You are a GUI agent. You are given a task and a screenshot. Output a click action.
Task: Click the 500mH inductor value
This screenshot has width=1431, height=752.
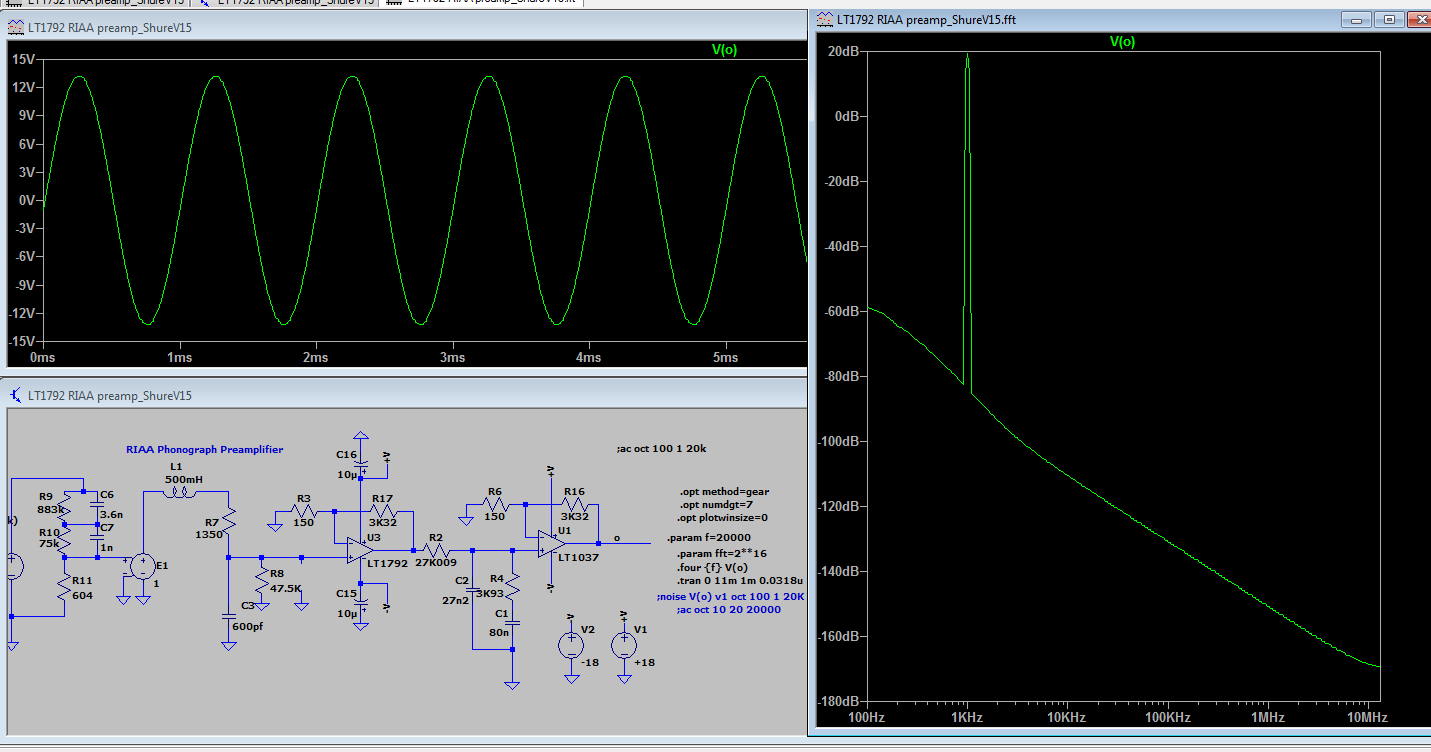(182, 479)
